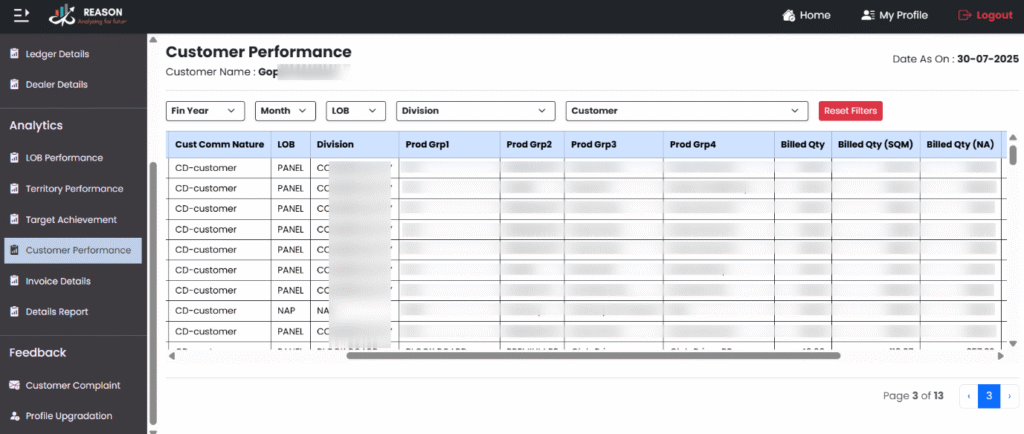Viewport: 1024px width, 434px height.
Task: Expand the Division filter dropdown
Action: pyautogui.click(x=475, y=111)
